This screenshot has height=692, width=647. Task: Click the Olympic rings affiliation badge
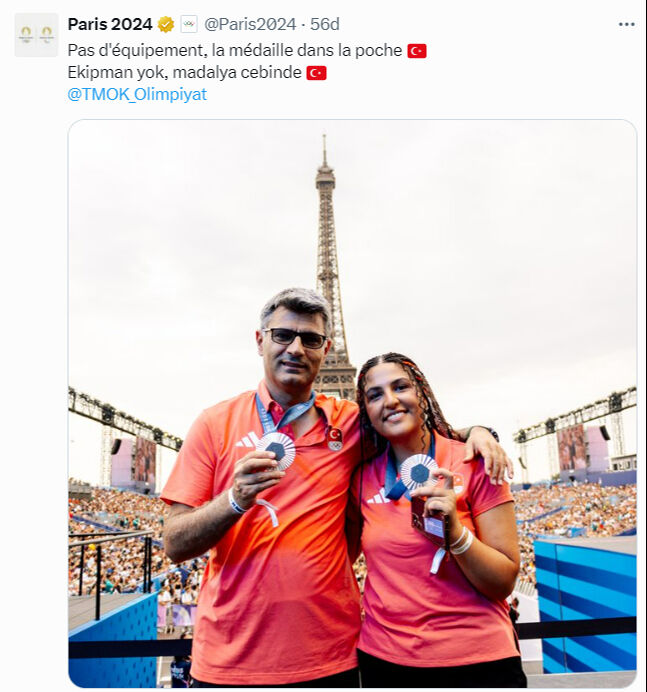click(x=189, y=24)
